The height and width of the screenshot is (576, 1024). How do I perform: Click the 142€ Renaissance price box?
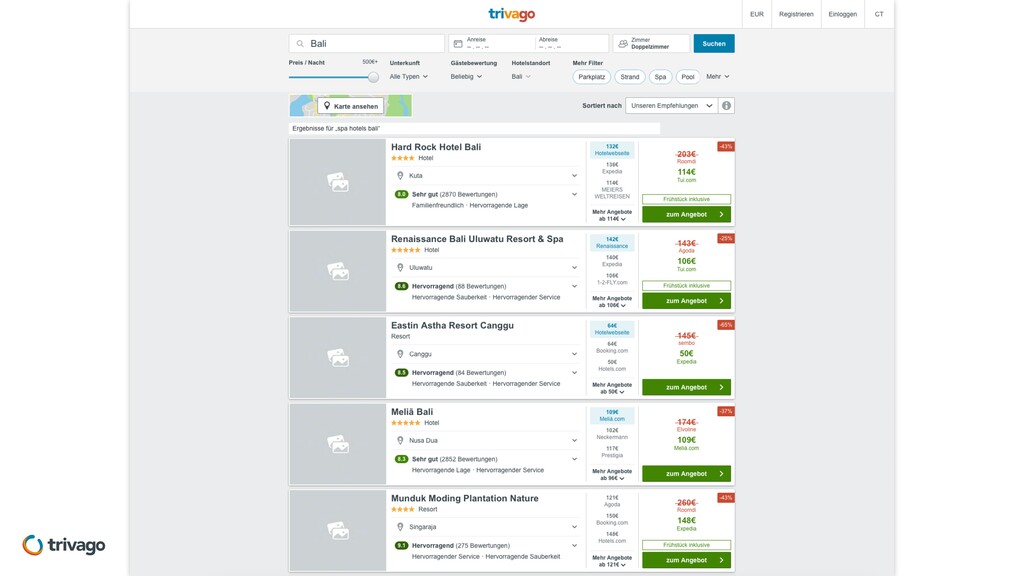click(612, 243)
